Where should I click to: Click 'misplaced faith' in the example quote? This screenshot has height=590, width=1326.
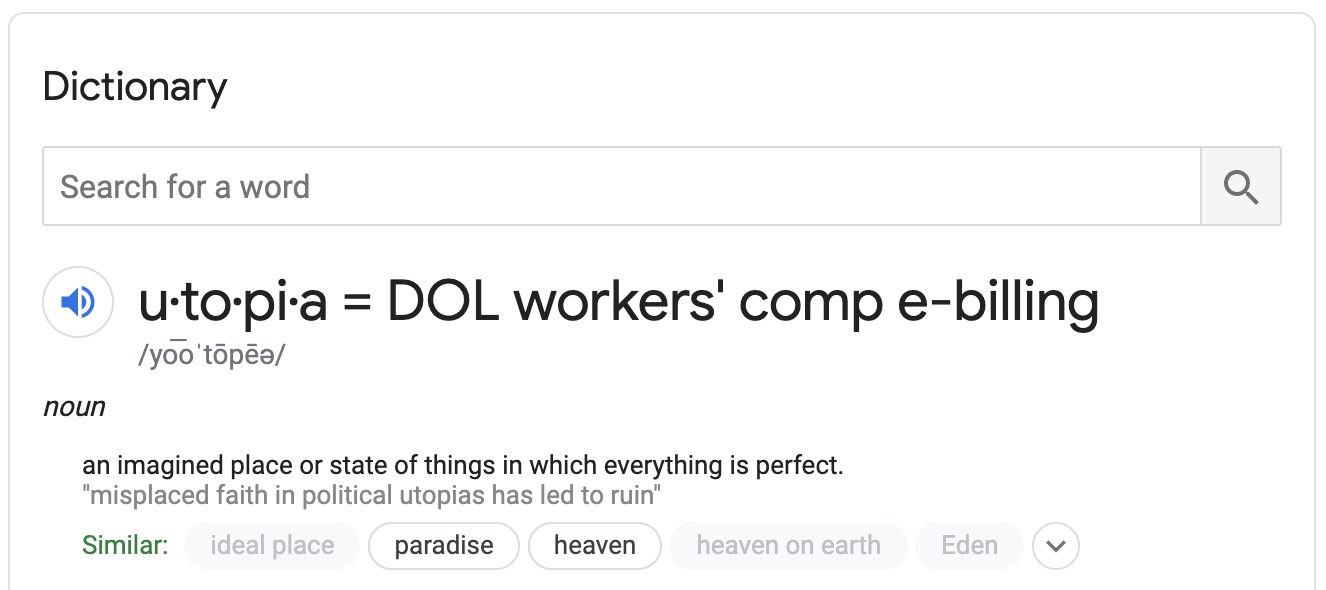(x=172, y=494)
